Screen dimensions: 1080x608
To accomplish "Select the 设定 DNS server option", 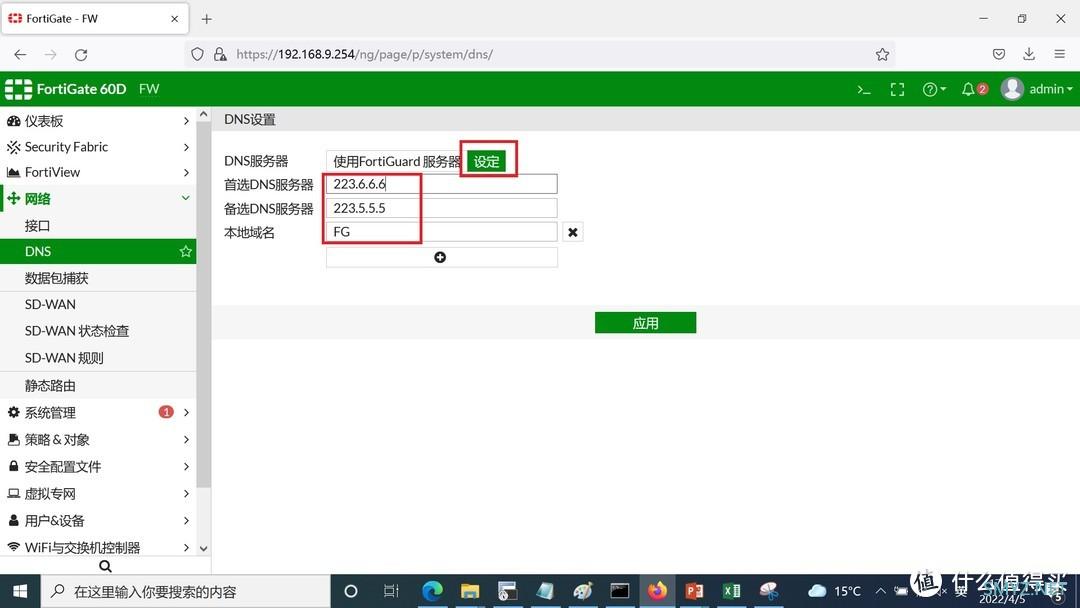I will click(486, 161).
